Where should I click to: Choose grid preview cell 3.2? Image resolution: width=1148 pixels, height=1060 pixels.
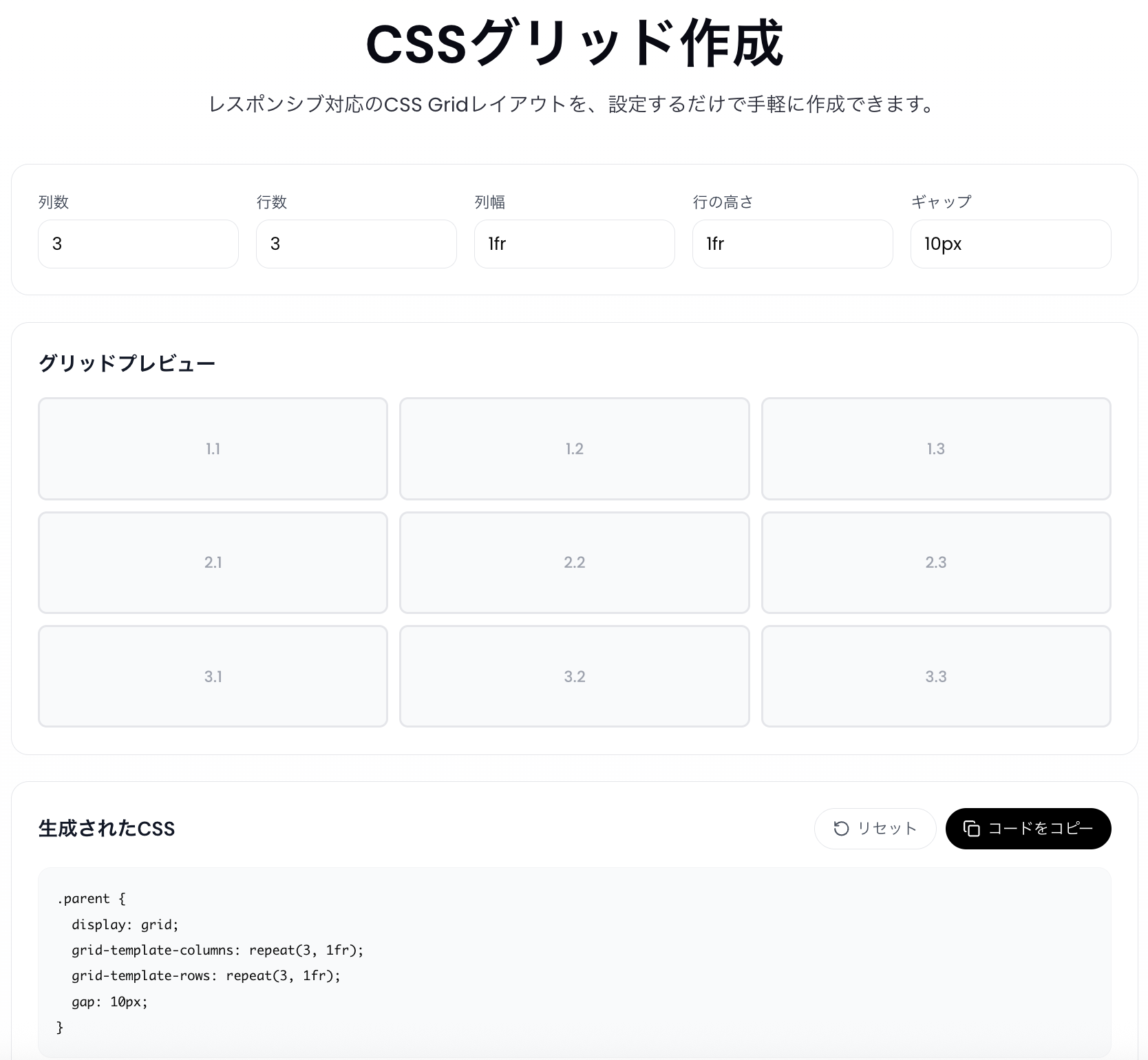pyautogui.click(x=575, y=677)
